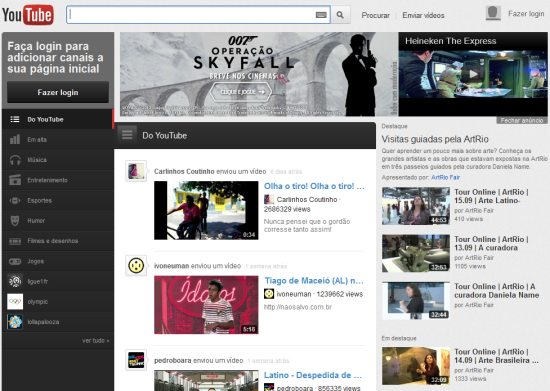
Task: Open video Latino - Despedida de
Action: point(313,375)
